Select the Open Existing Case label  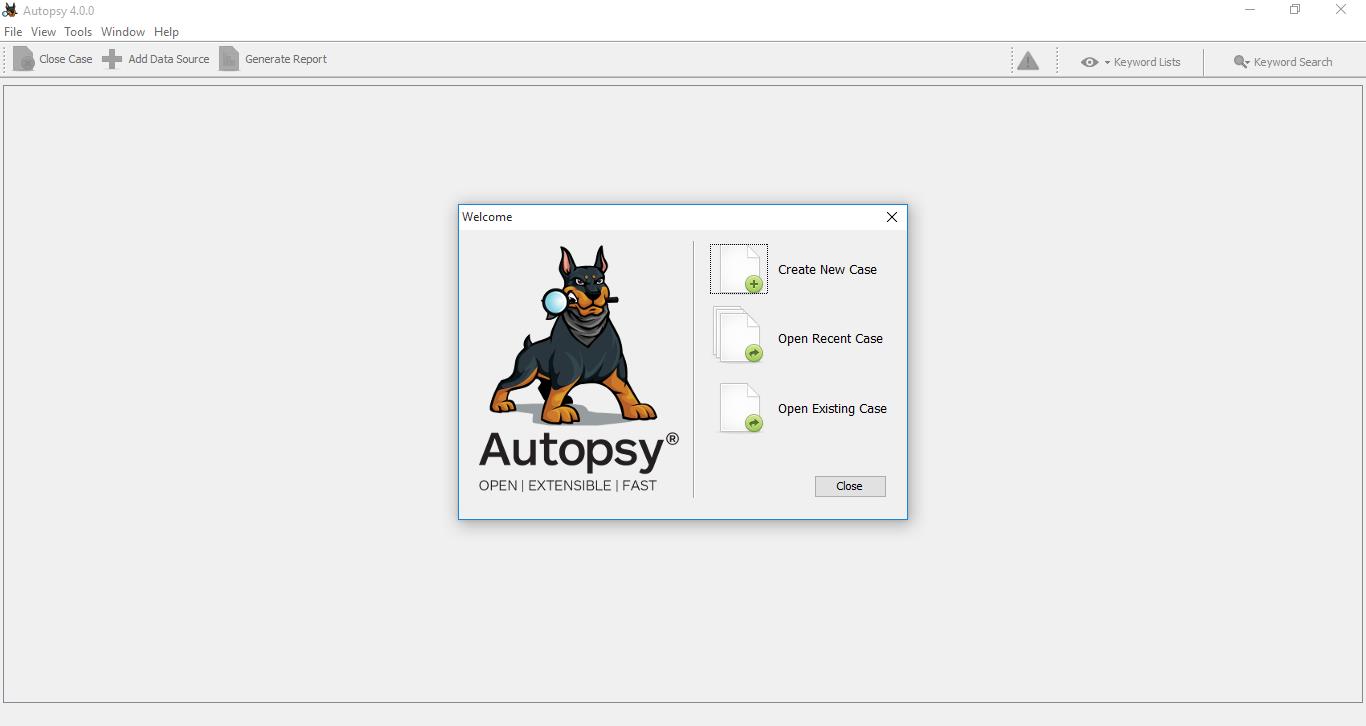point(832,409)
